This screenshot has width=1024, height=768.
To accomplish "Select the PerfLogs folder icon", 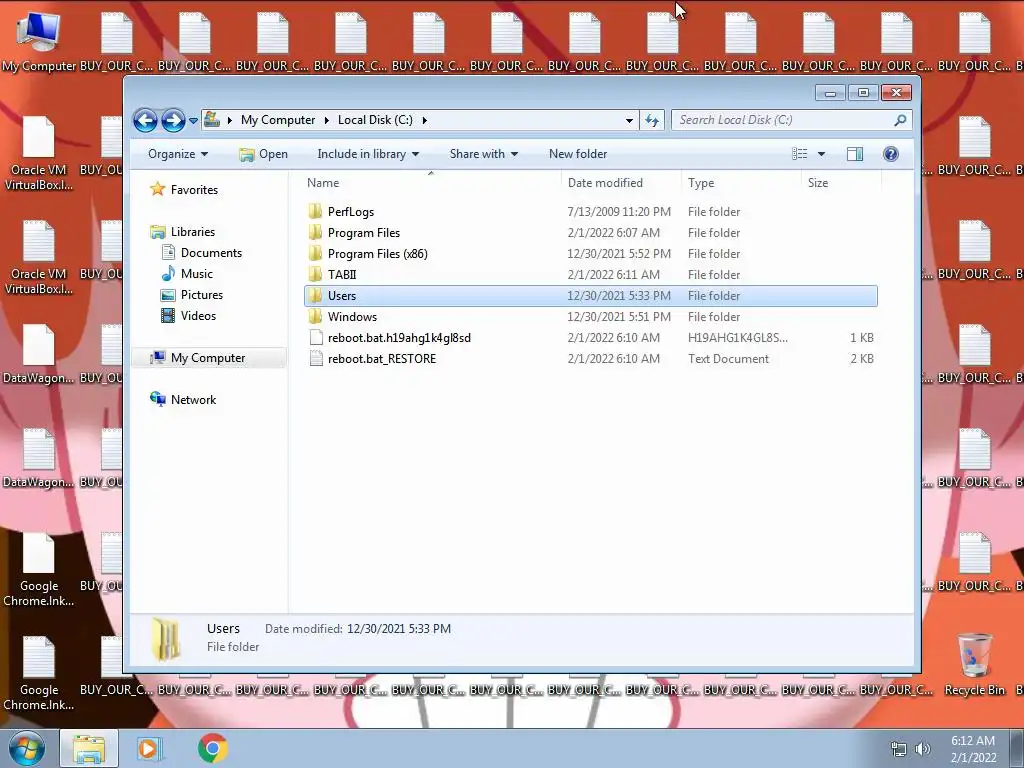I will [315, 212].
